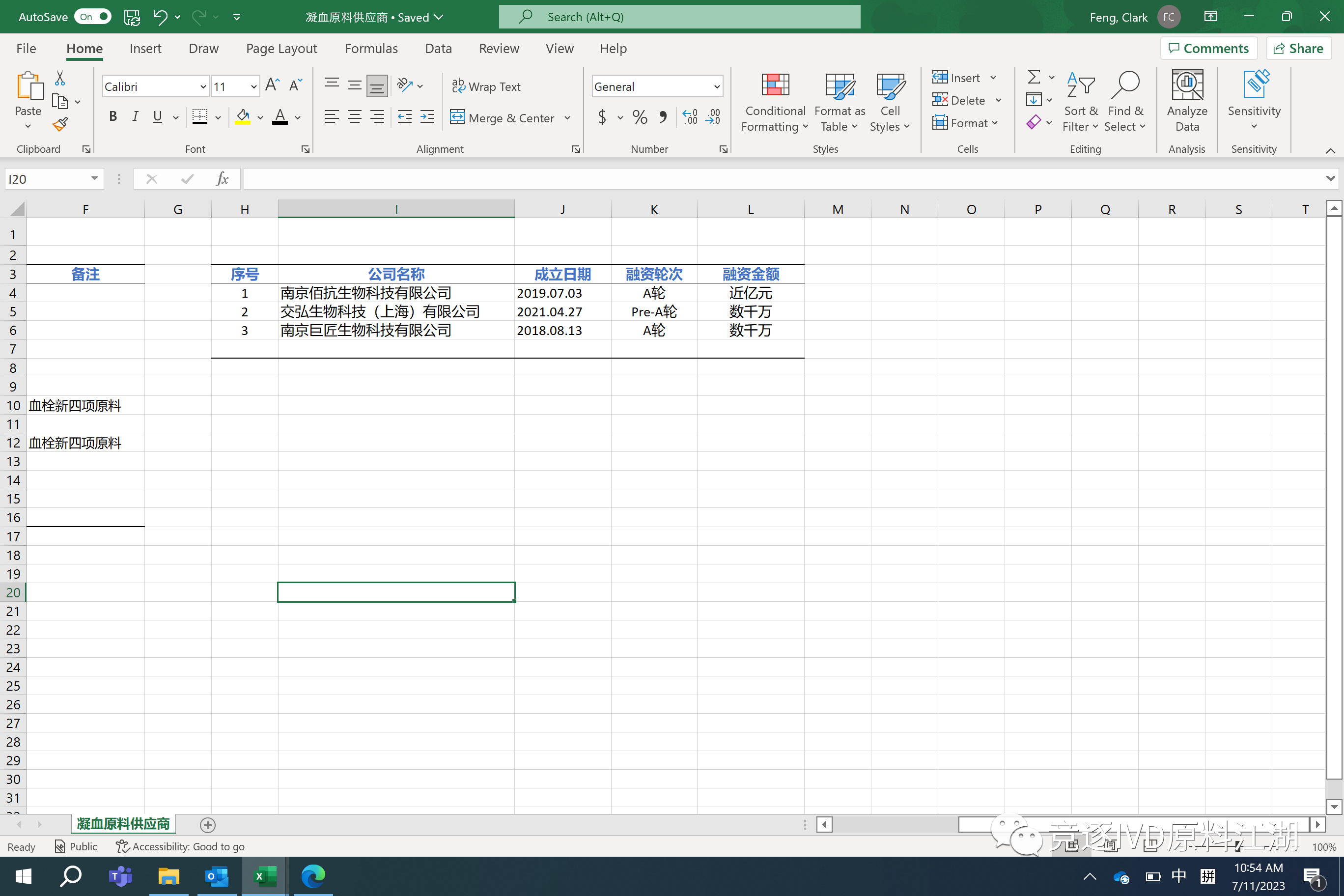This screenshot has height=896, width=1344.
Task: Switch to the Formulas ribbon tab
Action: pos(371,49)
